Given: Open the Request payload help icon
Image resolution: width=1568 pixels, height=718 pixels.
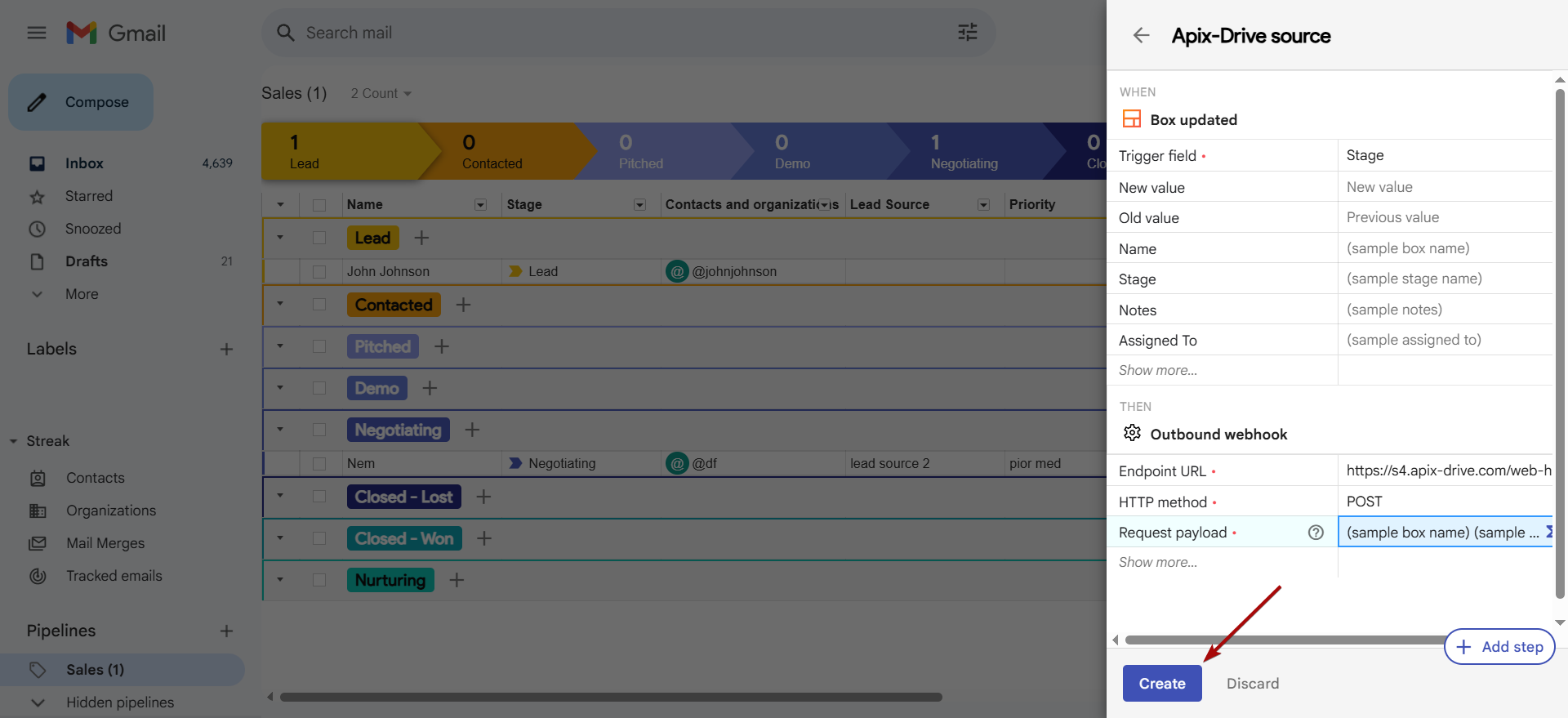Looking at the screenshot, I should pos(1316,533).
